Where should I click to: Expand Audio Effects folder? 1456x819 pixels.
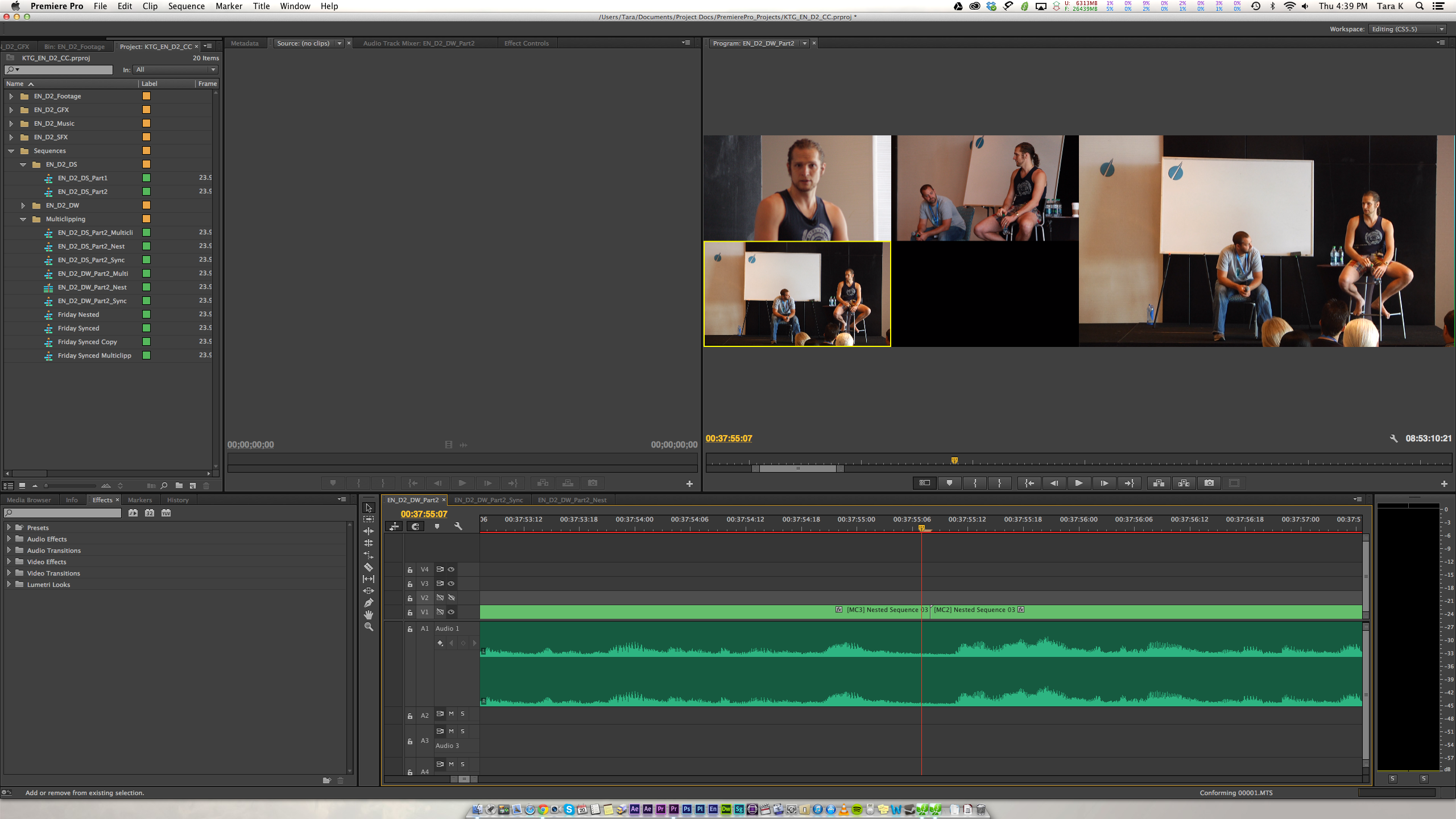(9, 539)
